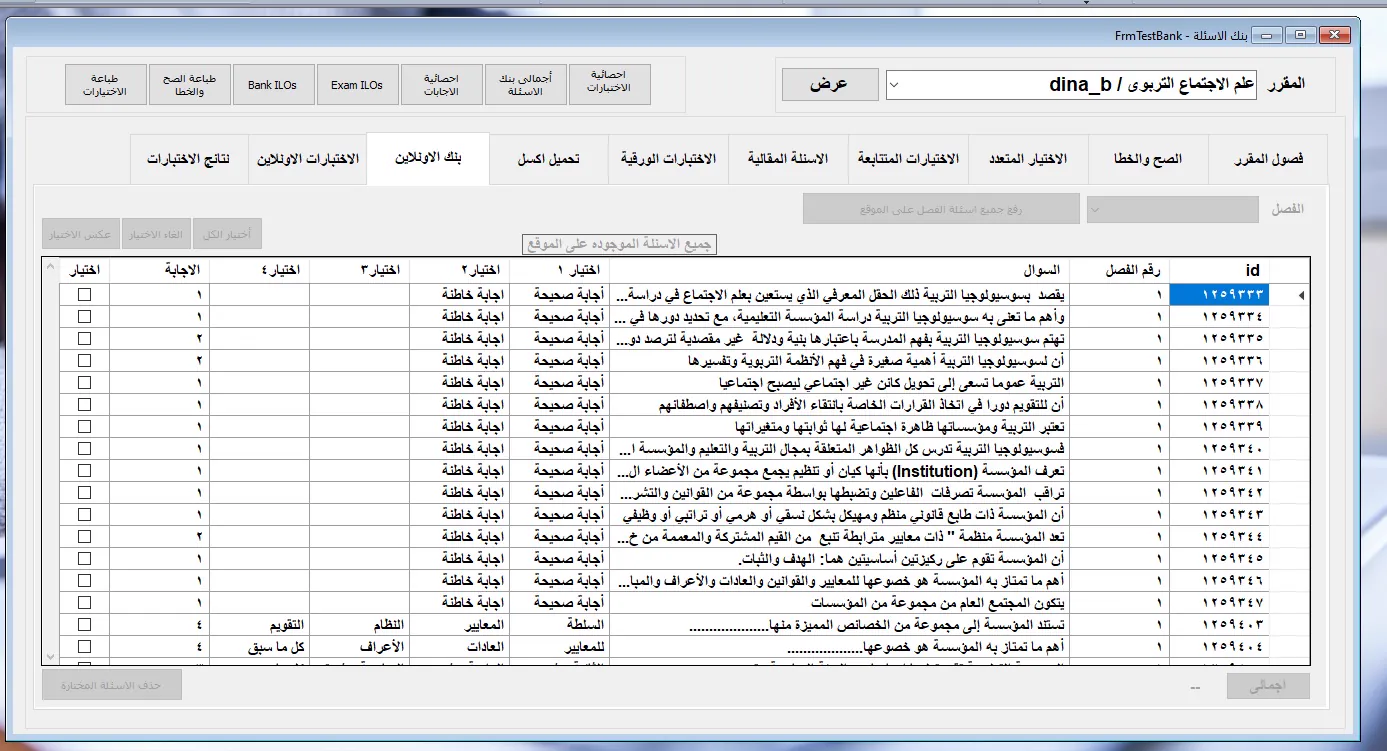Switch to الصح والخطا tab
This screenshot has width=1387, height=751.
tap(1149, 160)
